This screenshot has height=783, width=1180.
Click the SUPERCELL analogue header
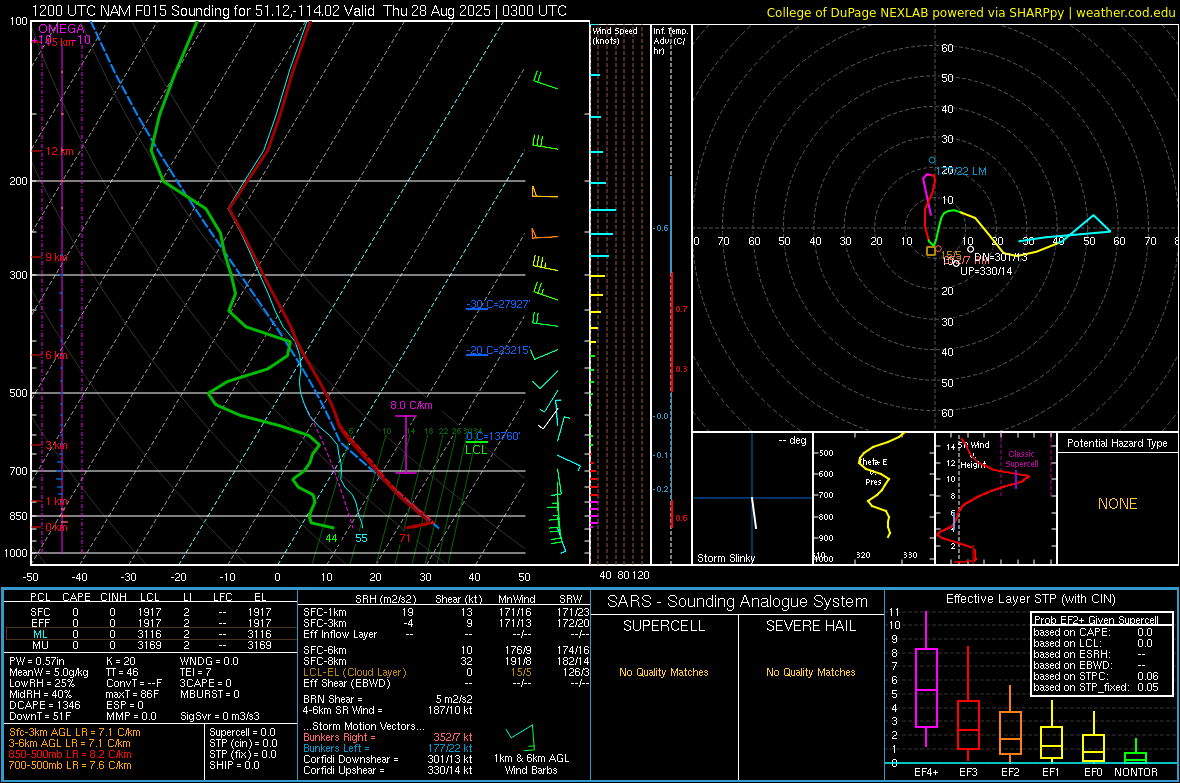(664, 626)
